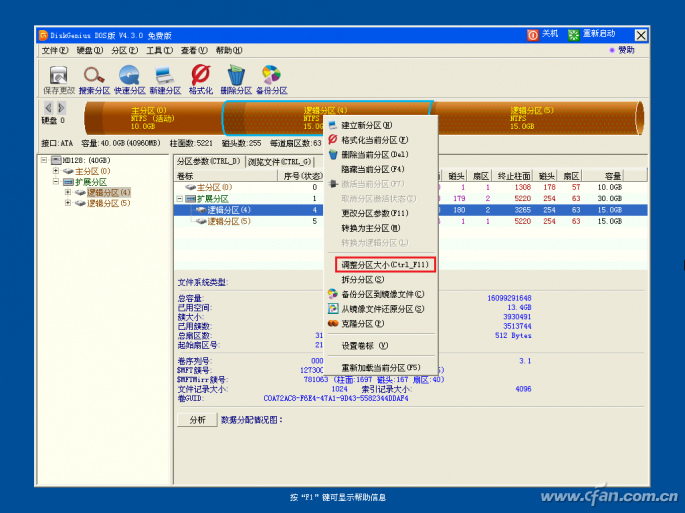Click the Search Partition (搜索分区) magnifier icon

(x=94, y=75)
